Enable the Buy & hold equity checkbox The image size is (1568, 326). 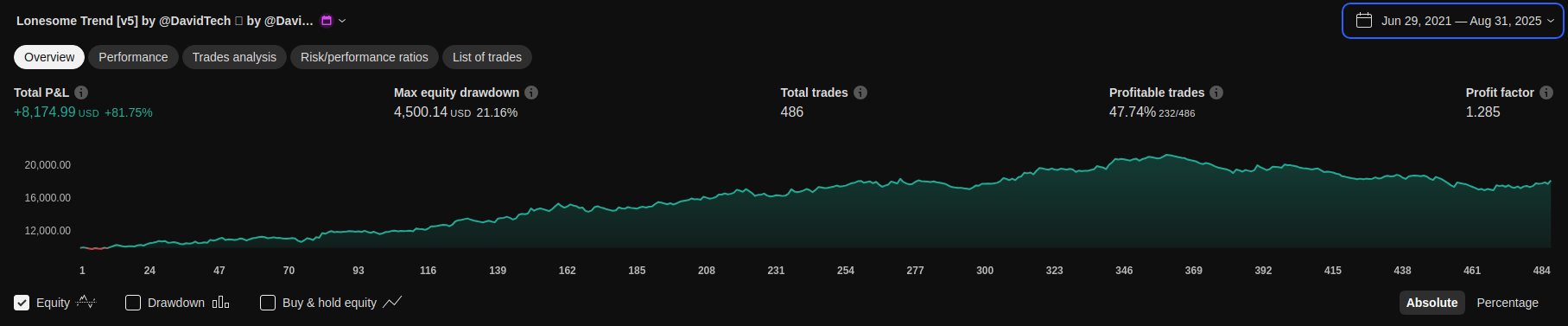tap(268, 303)
